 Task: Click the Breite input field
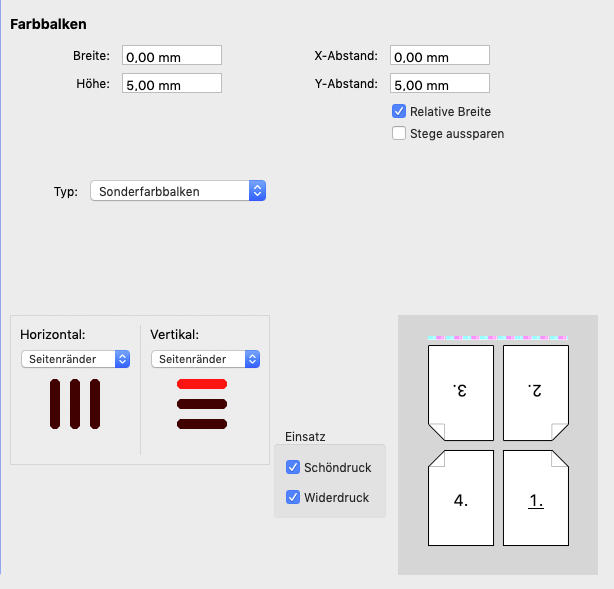[x=172, y=55]
